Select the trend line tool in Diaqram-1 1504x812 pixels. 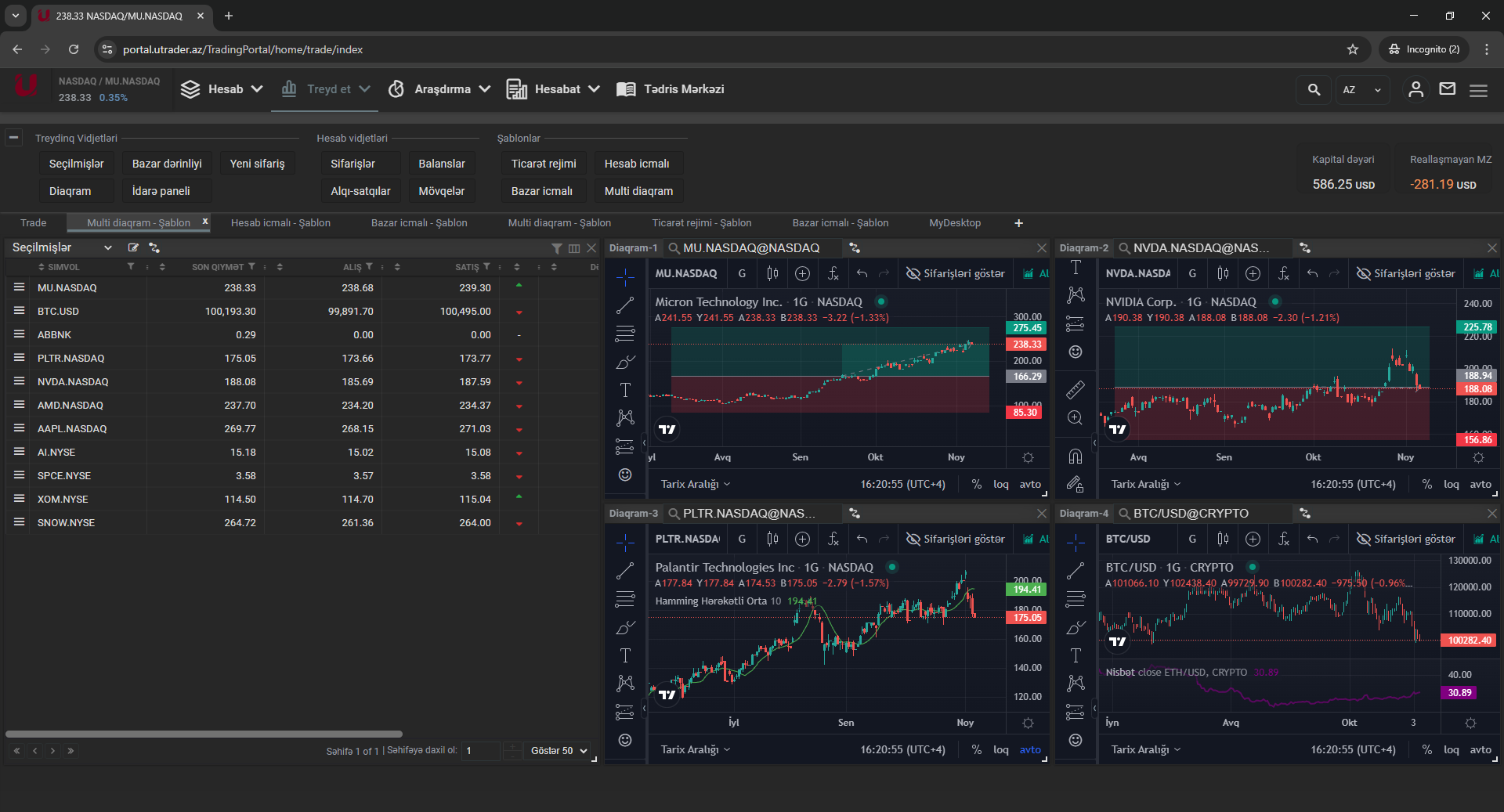pyautogui.click(x=625, y=305)
